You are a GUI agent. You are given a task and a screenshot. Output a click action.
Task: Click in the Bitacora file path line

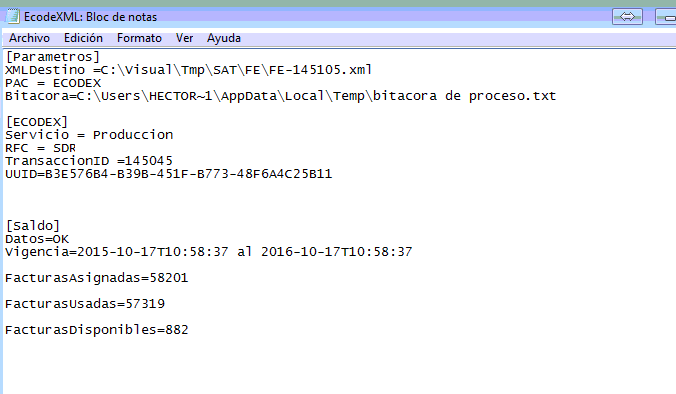(281, 96)
